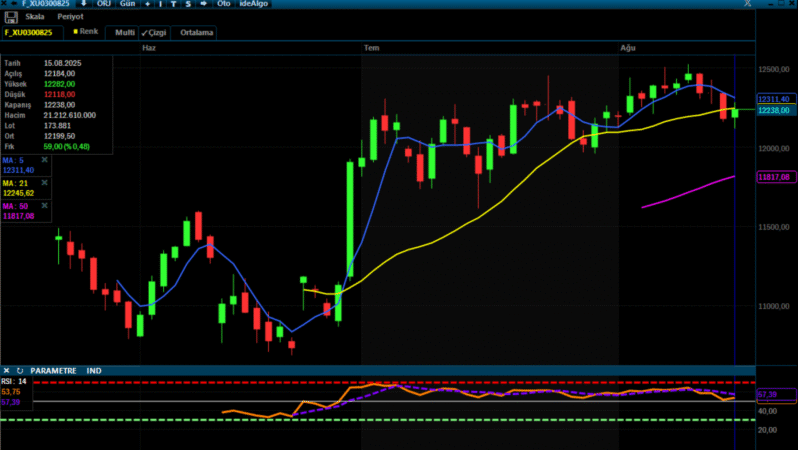Click the save floppy disk icon
Viewport: 798px width, 450px height.
(10, 17)
